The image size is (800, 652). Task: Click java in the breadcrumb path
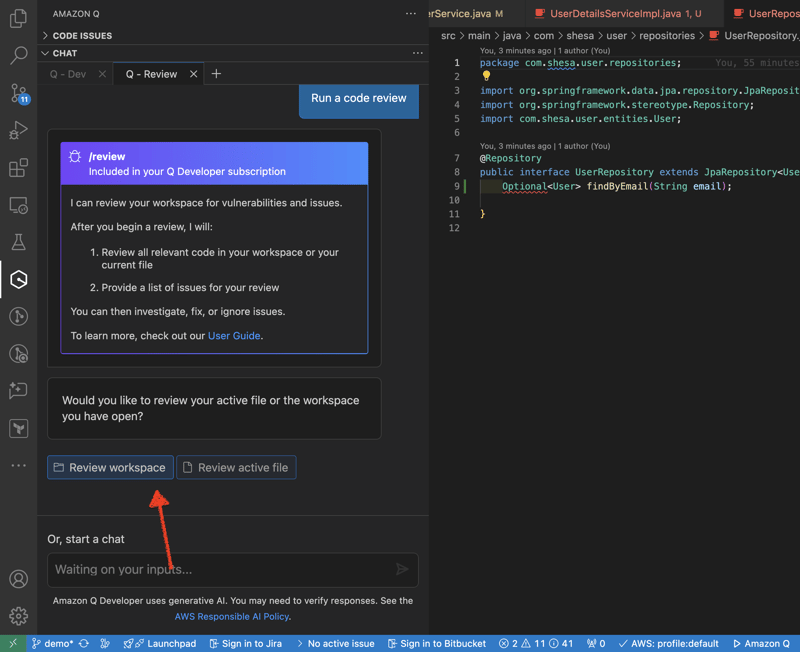[512, 36]
